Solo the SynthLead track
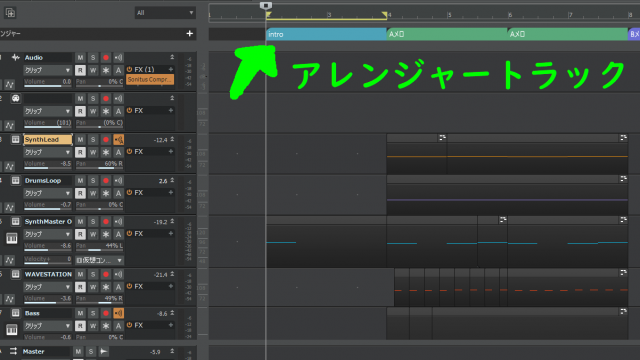640x360 pixels. pyautogui.click(x=93, y=140)
